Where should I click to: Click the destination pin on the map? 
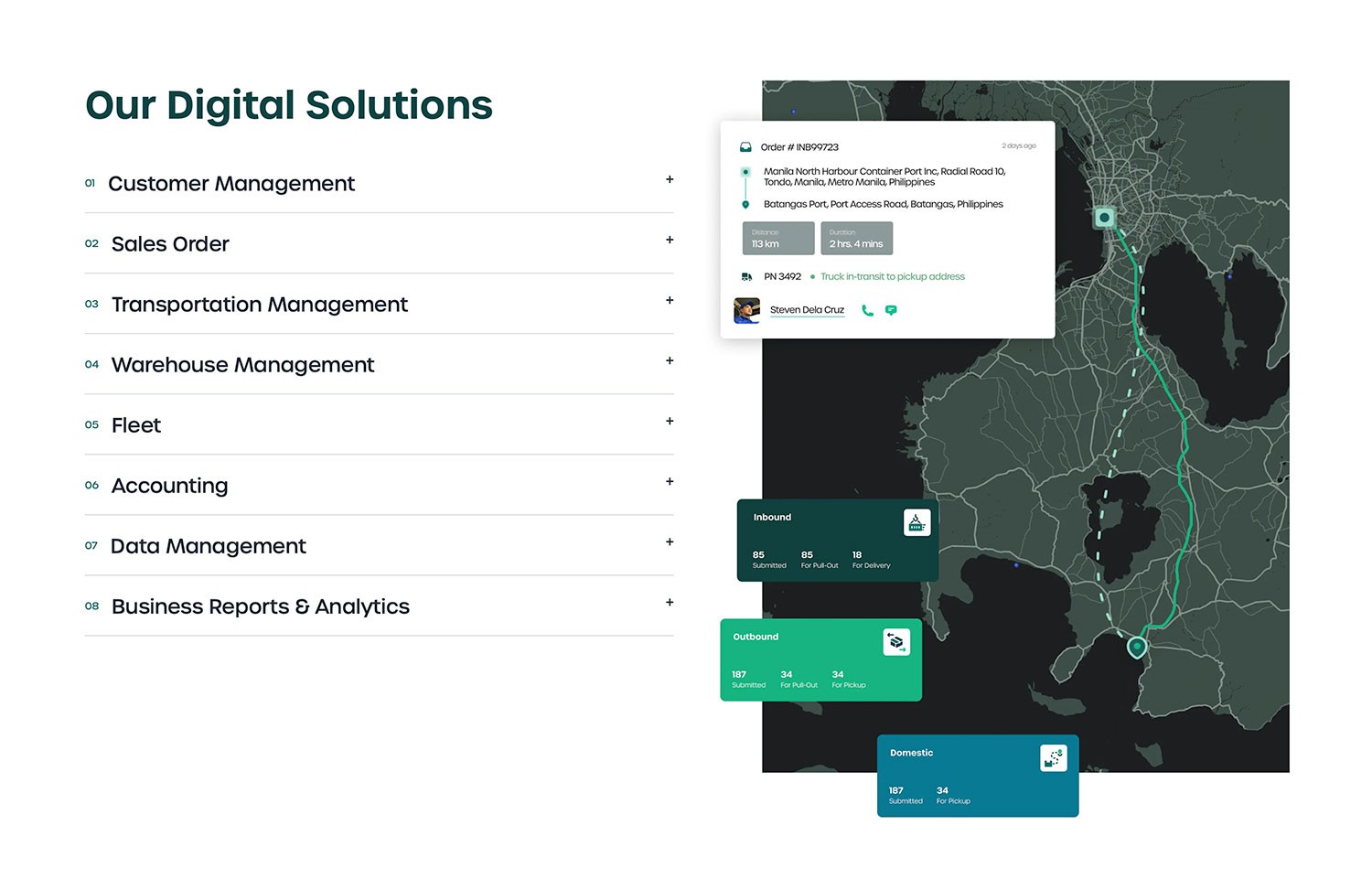pyautogui.click(x=1136, y=648)
